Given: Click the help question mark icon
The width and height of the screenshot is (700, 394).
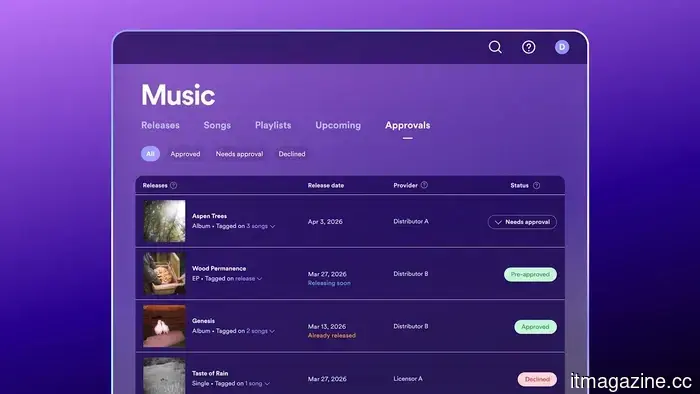Looking at the screenshot, I should 529,47.
